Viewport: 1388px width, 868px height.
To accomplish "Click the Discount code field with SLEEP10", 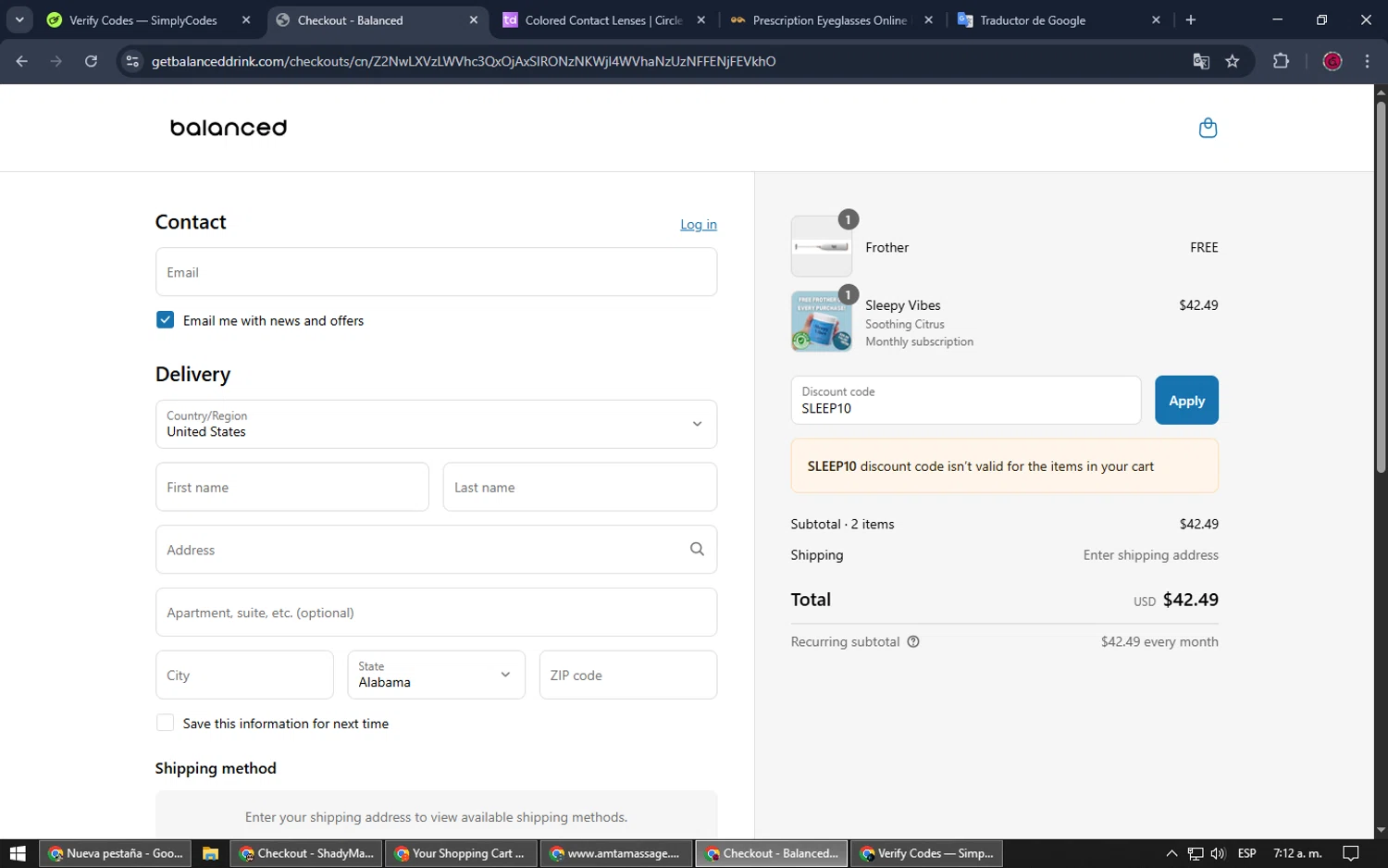I will pyautogui.click(x=966, y=400).
